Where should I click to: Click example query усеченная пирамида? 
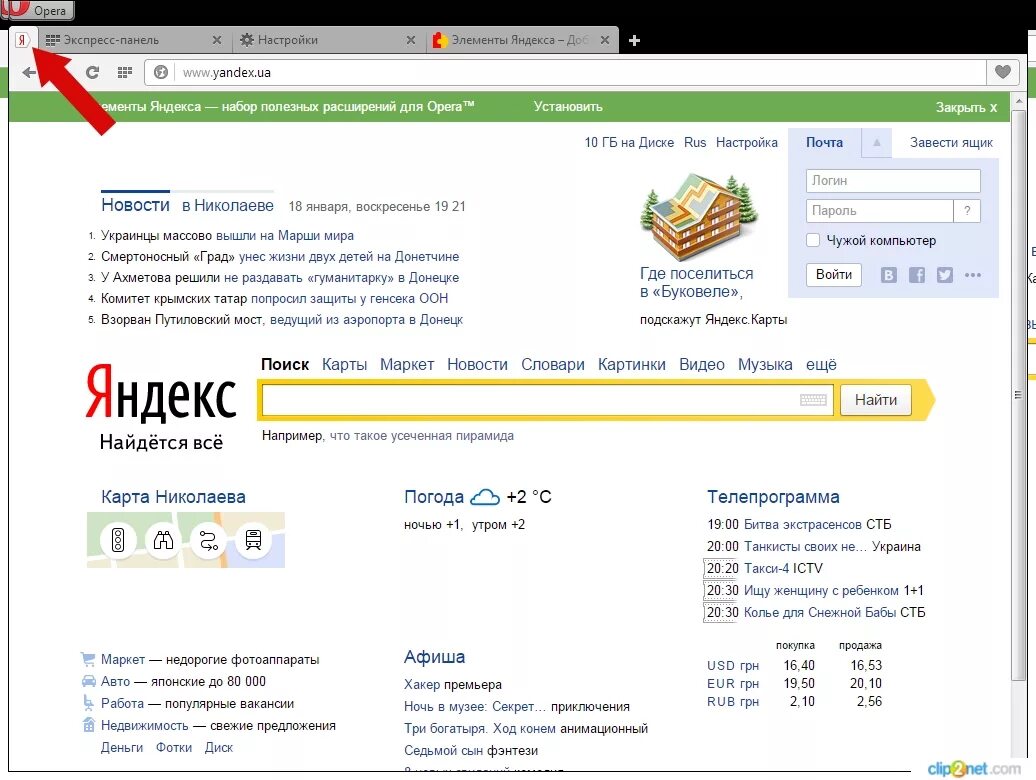pyautogui.click(x=422, y=436)
